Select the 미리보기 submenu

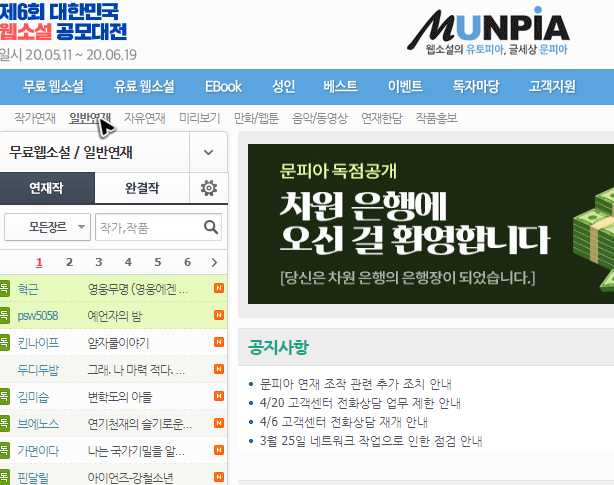pyautogui.click(x=200, y=118)
